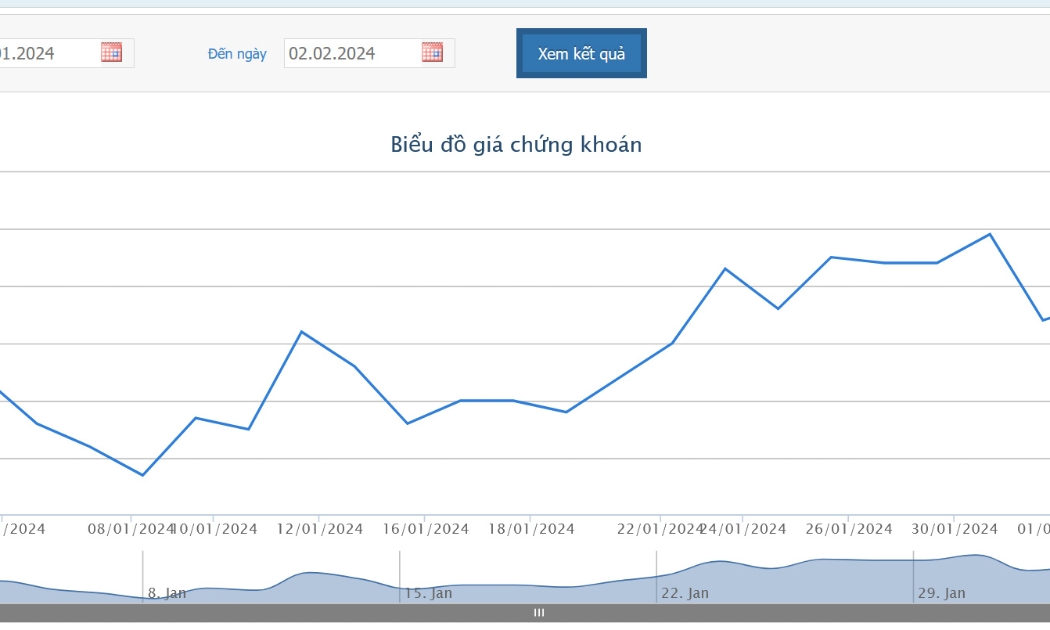This screenshot has width=1050, height=630.
Task: Click x-axis label 26/01/2024
Action: (849, 529)
